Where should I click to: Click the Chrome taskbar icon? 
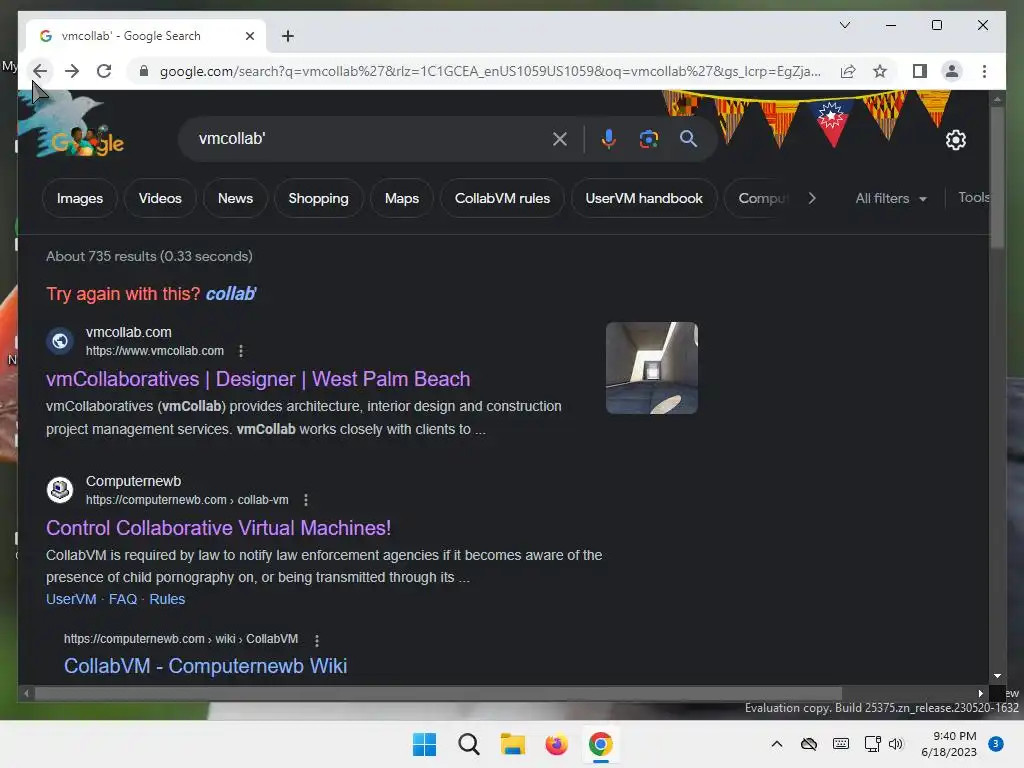point(600,744)
